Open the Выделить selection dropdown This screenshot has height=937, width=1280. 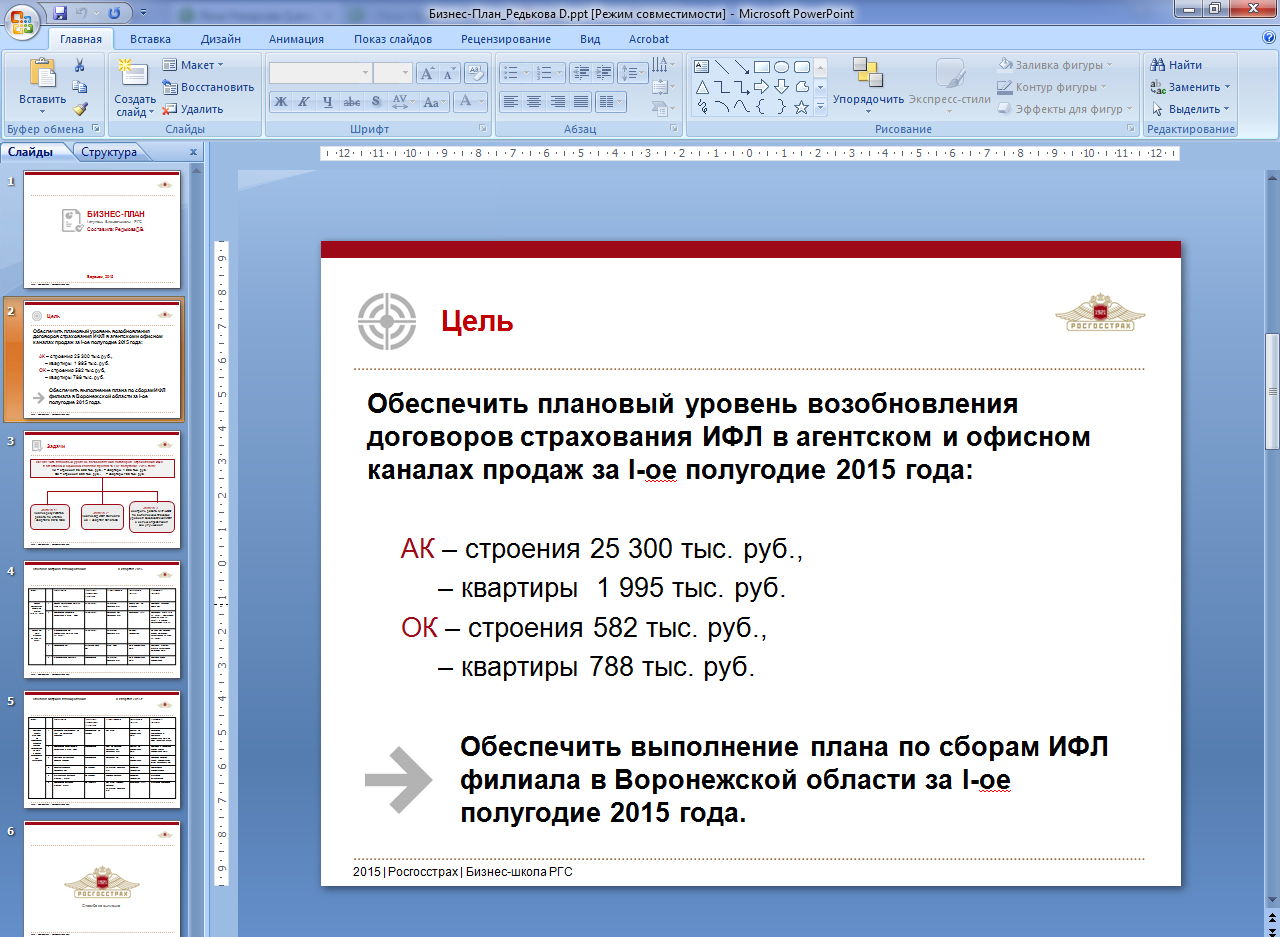pos(1190,109)
